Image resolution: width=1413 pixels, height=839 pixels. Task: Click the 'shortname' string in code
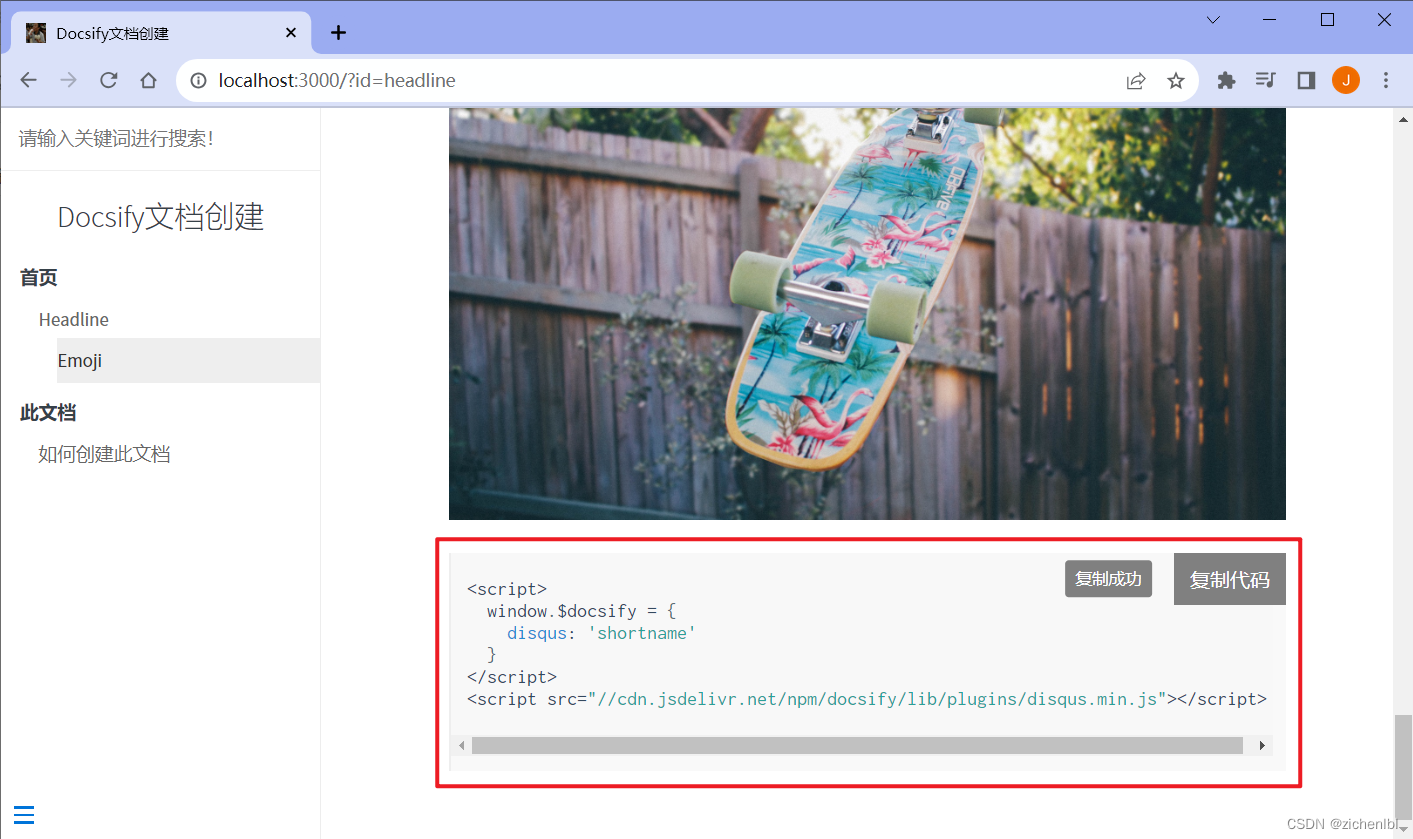click(641, 633)
